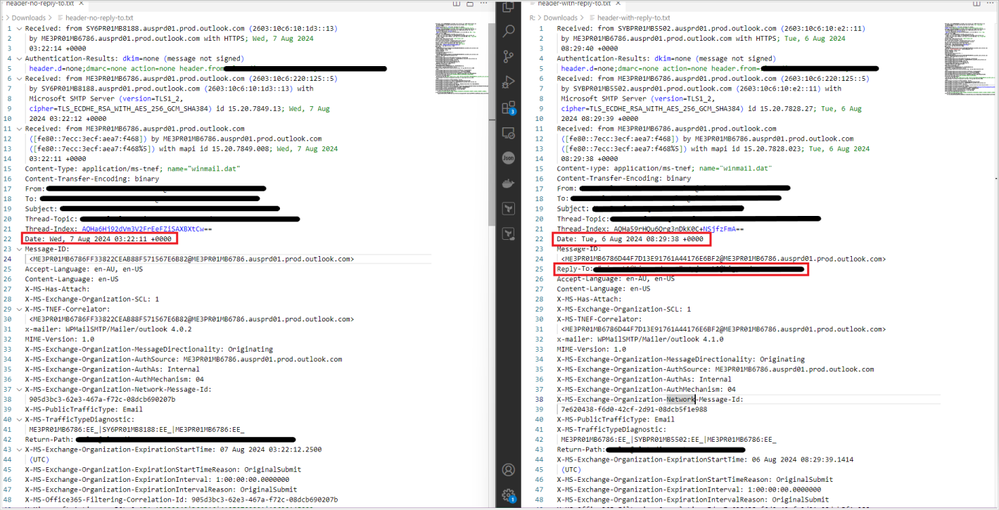Click AuthMechanism: 04 line in right editor
Screen dimensions: 999x510
coord(646,389)
